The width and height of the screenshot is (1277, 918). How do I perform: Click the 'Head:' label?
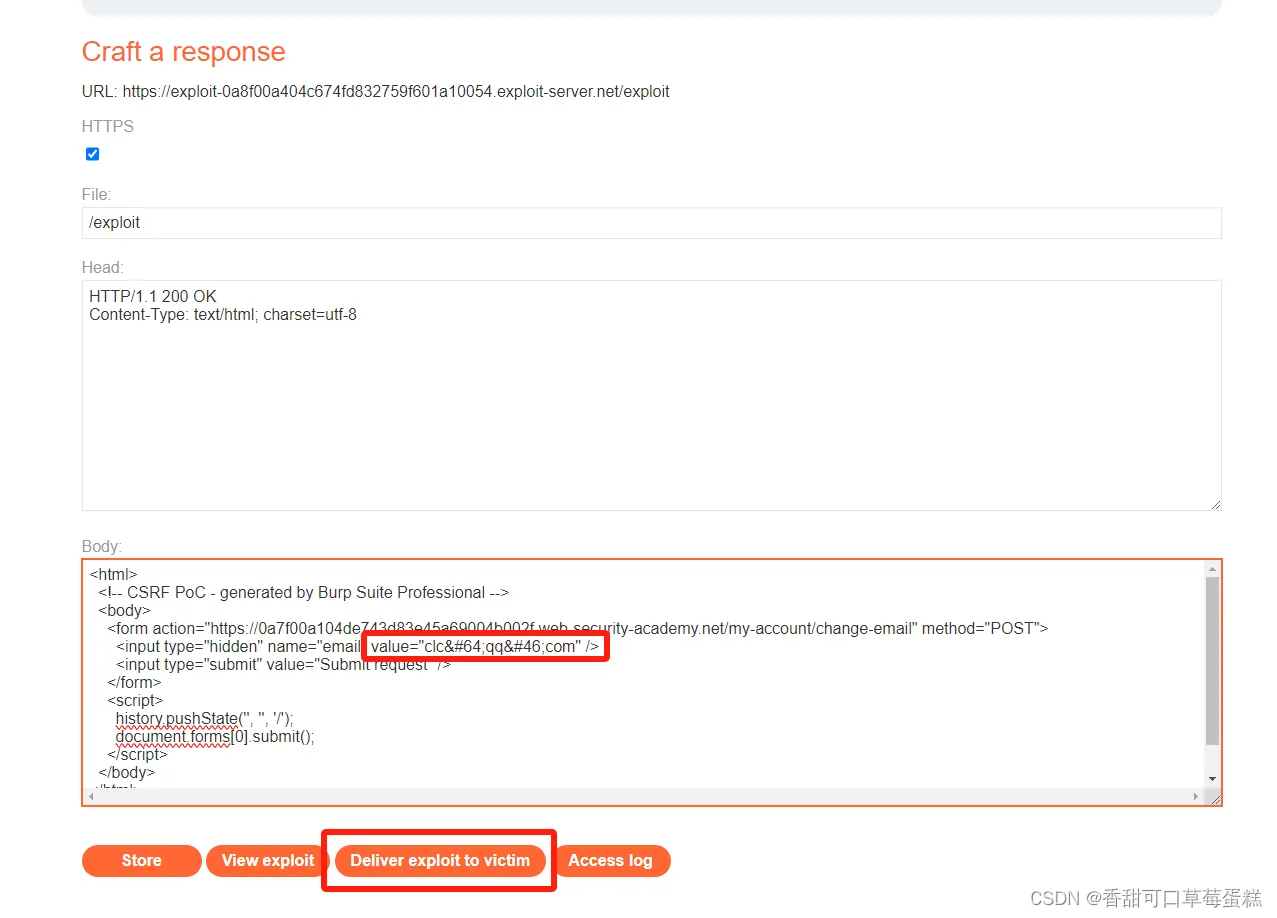point(103,267)
